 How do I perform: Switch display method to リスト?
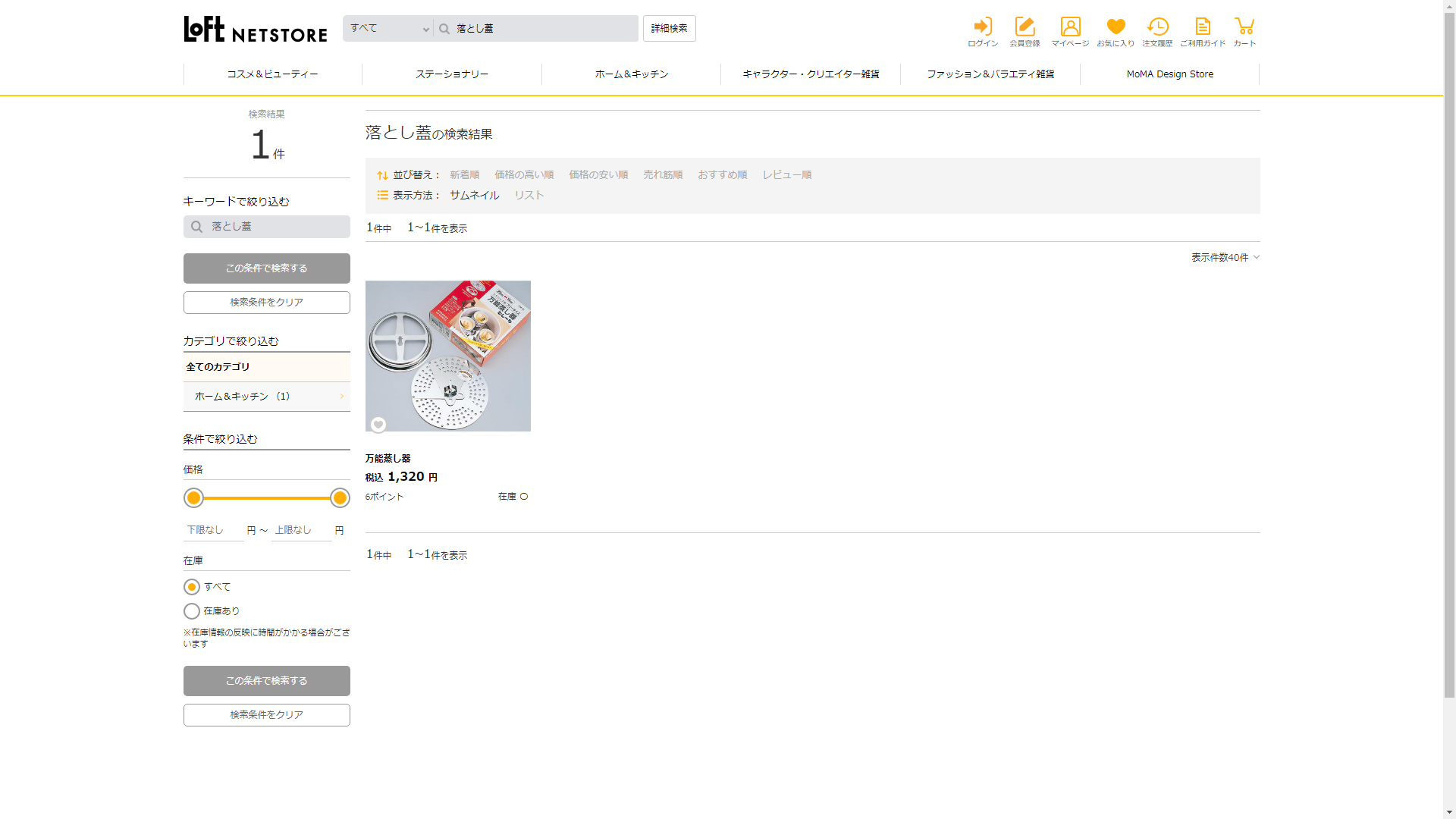coord(529,196)
